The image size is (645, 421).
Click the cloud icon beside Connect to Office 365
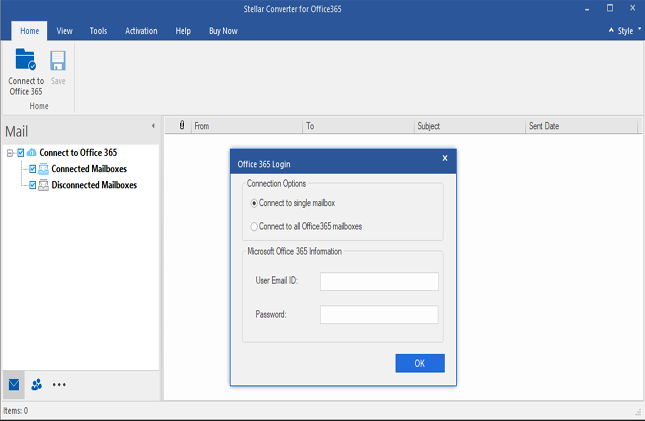(31, 153)
